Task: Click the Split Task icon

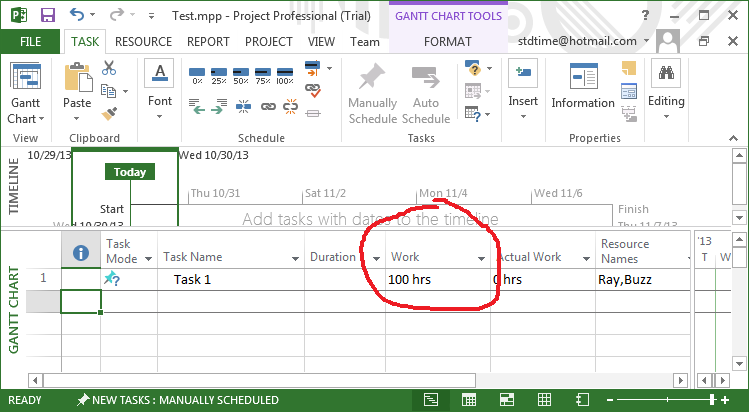Action: (244, 106)
